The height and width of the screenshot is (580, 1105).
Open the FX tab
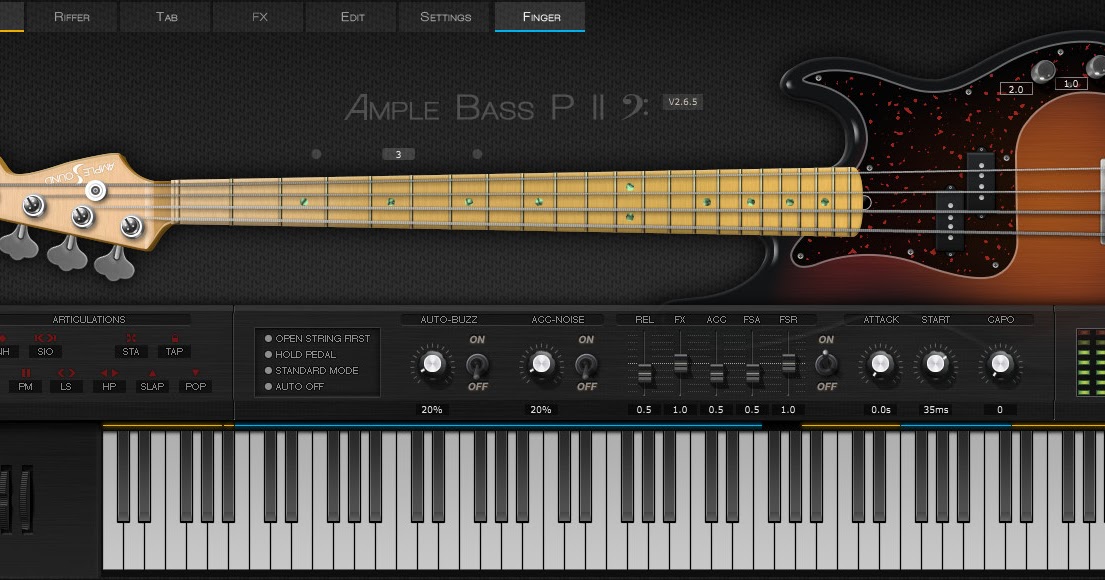tap(259, 16)
